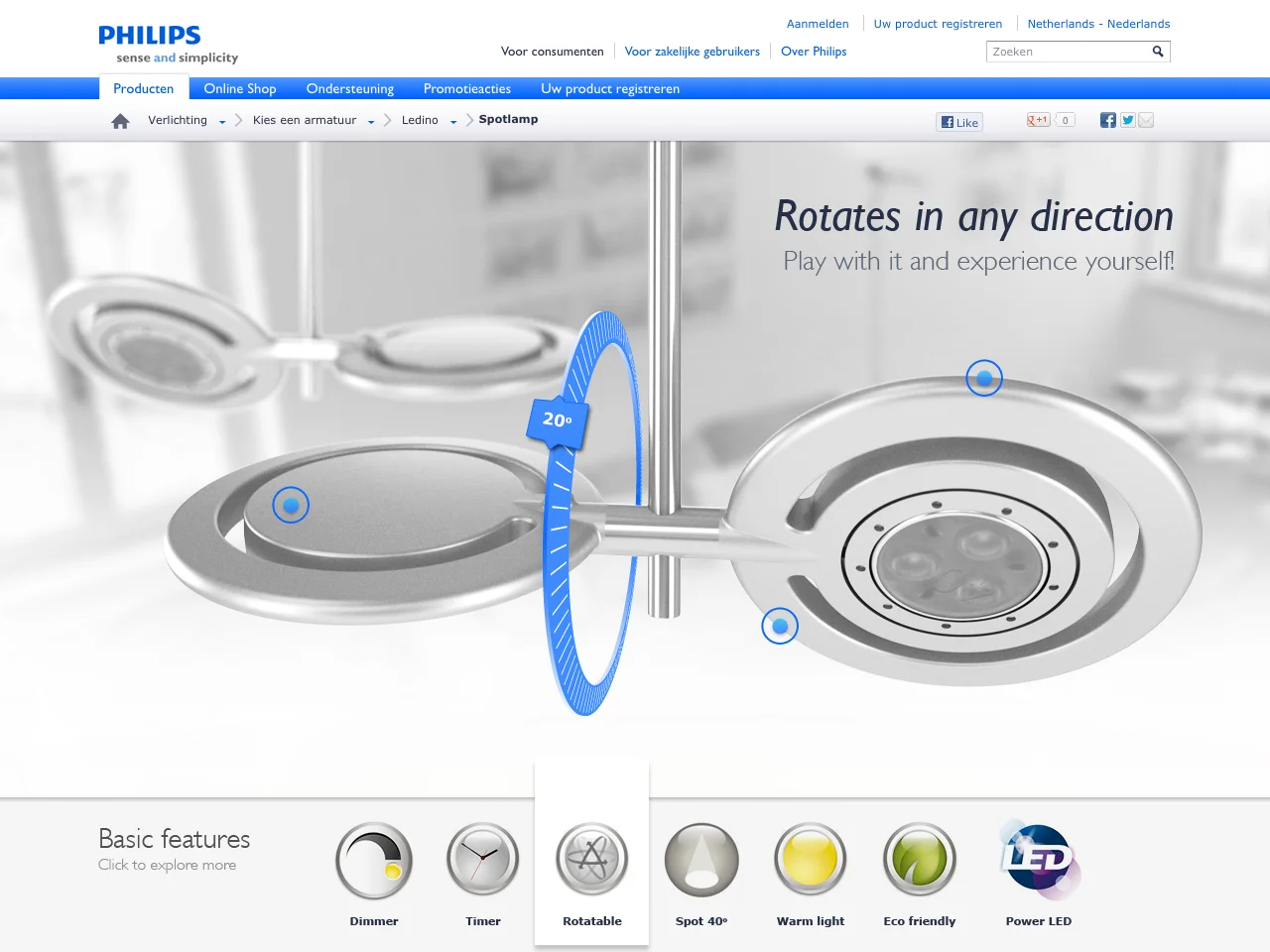Open the Ondersteuning menu

click(x=349, y=88)
